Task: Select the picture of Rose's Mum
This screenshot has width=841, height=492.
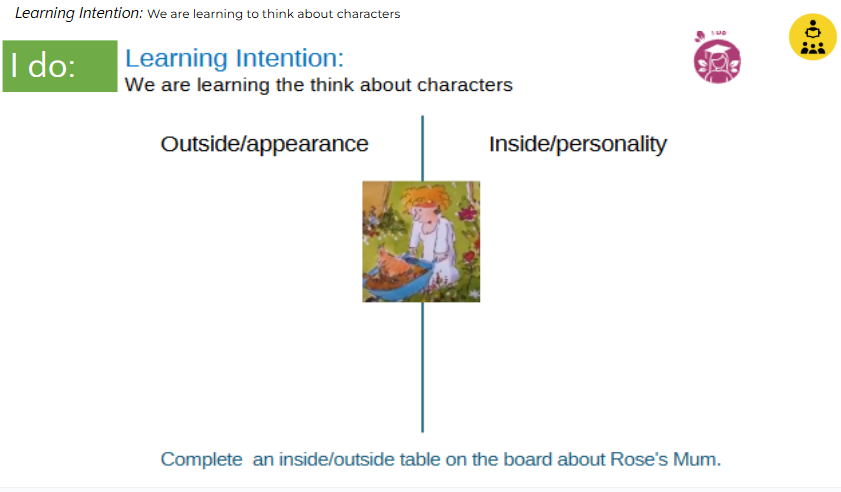Action: click(421, 241)
